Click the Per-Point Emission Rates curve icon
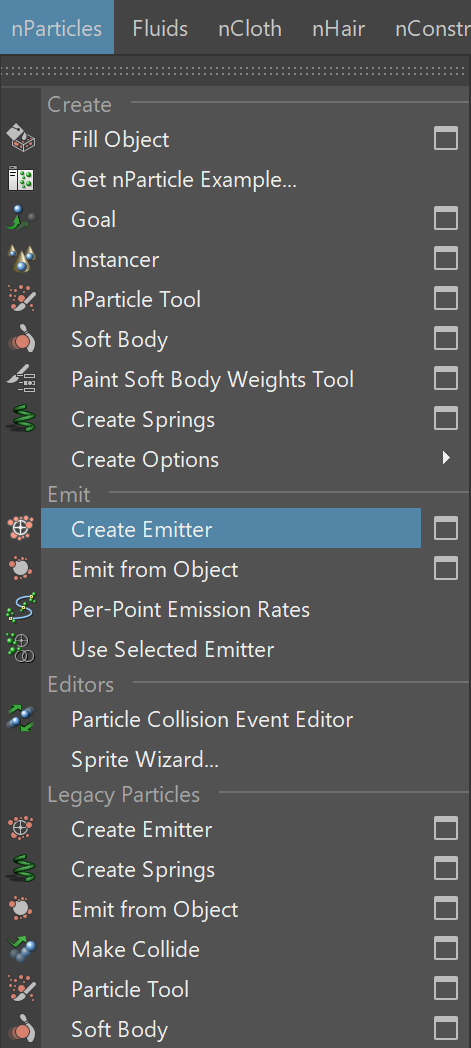 tap(21, 610)
